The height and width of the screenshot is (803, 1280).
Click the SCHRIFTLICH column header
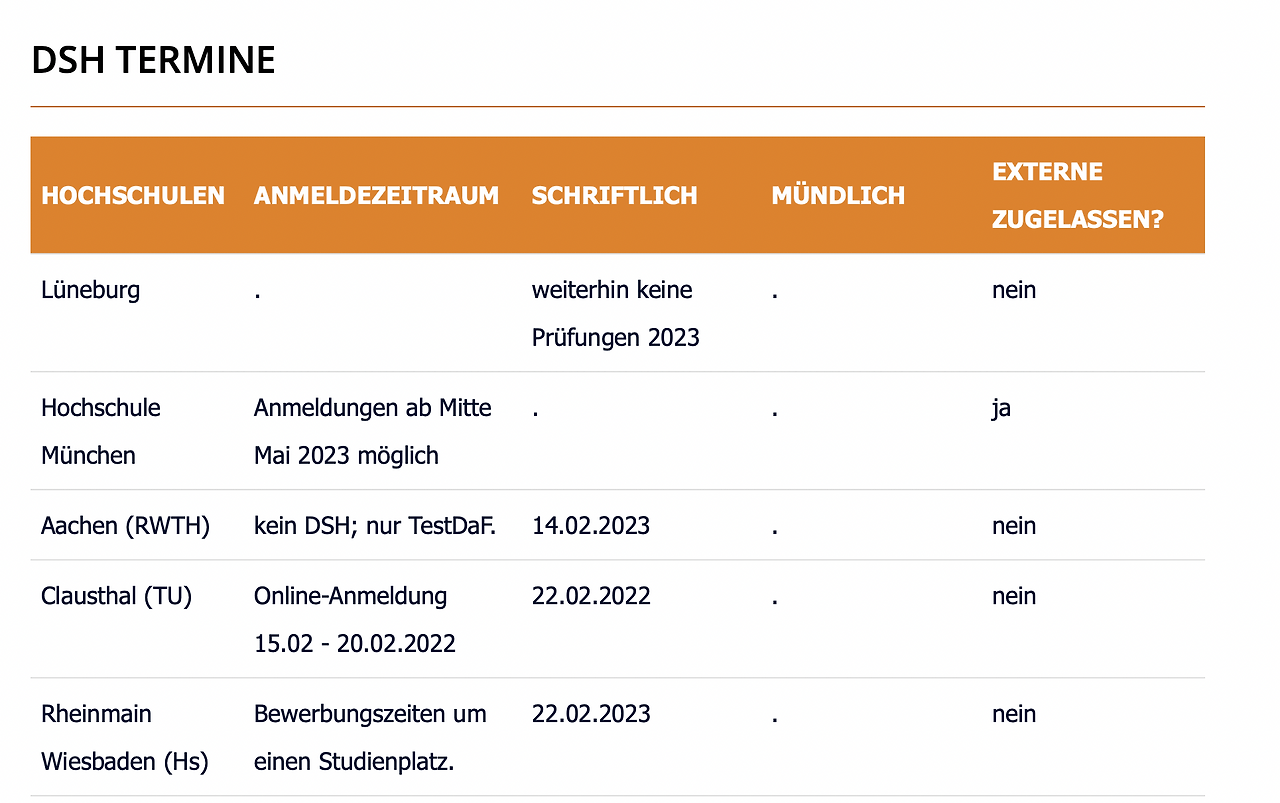pyautogui.click(x=614, y=195)
